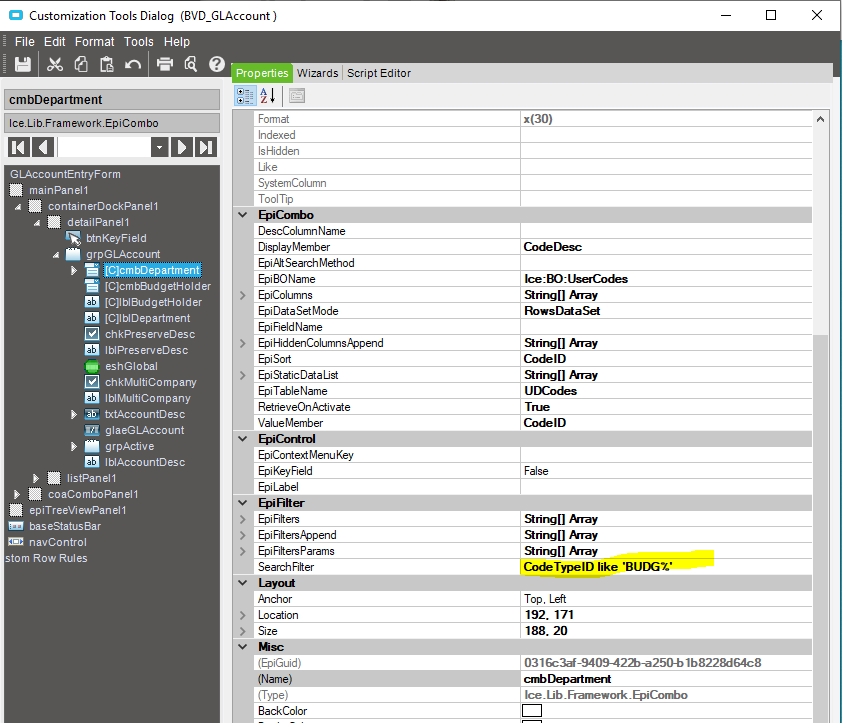The width and height of the screenshot is (842, 723).
Task: Click the Print toolbar icon
Action: 164,64
